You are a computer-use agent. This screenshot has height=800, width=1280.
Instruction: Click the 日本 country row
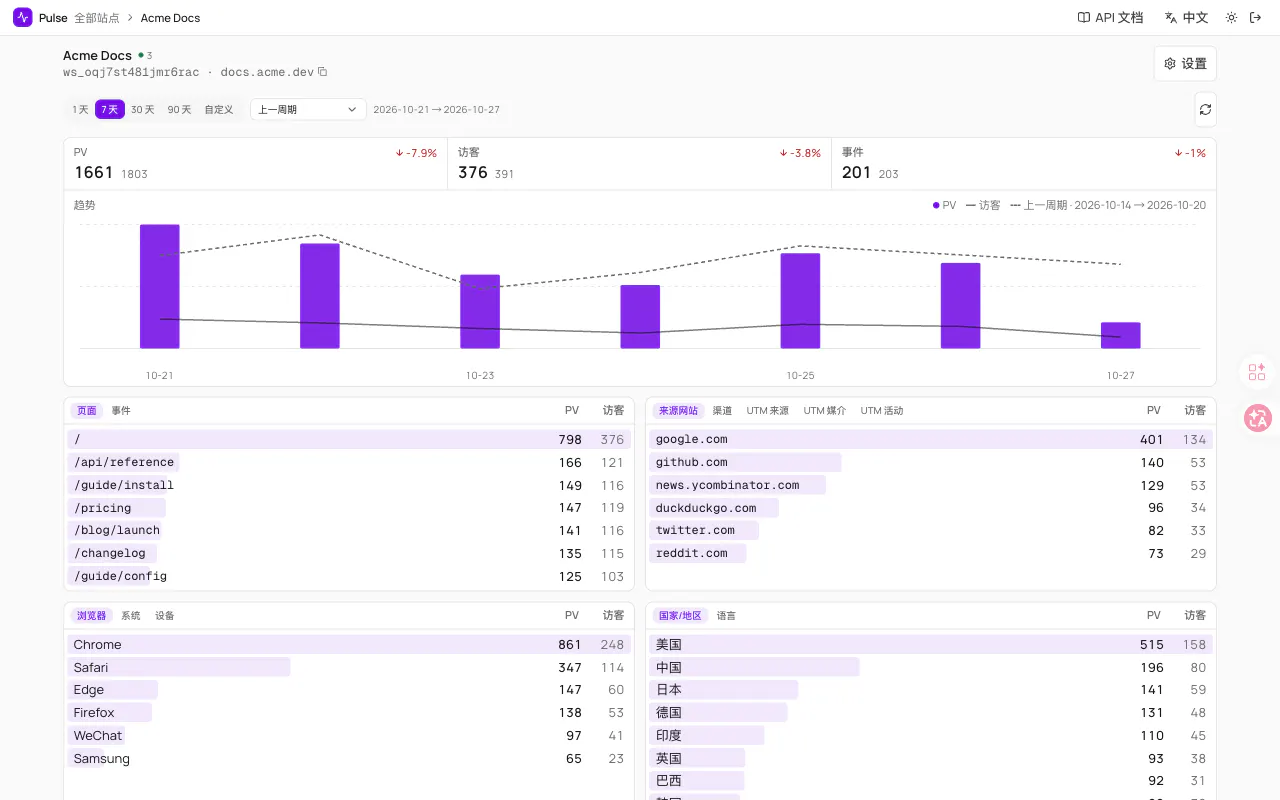coord(931,689)
